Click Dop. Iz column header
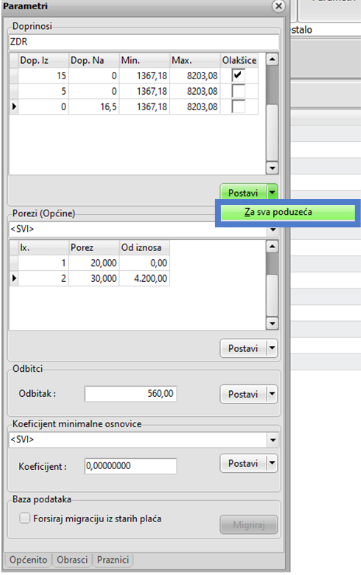Screen dimensions: 361x575 (x=43, y=61)
